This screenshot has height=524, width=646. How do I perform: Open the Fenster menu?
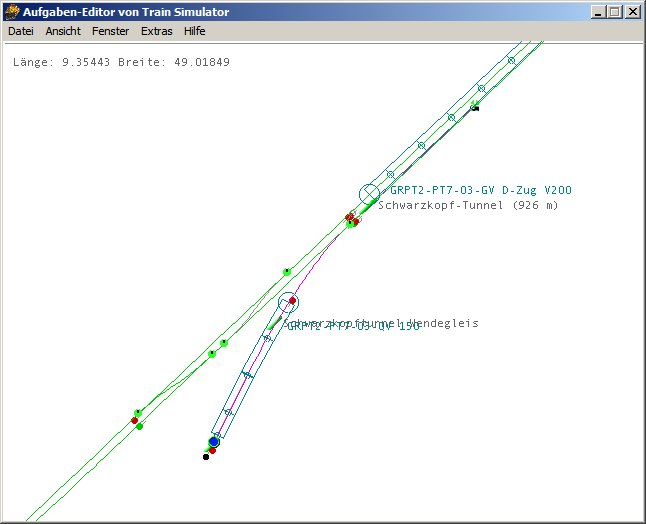click(110, 31)
